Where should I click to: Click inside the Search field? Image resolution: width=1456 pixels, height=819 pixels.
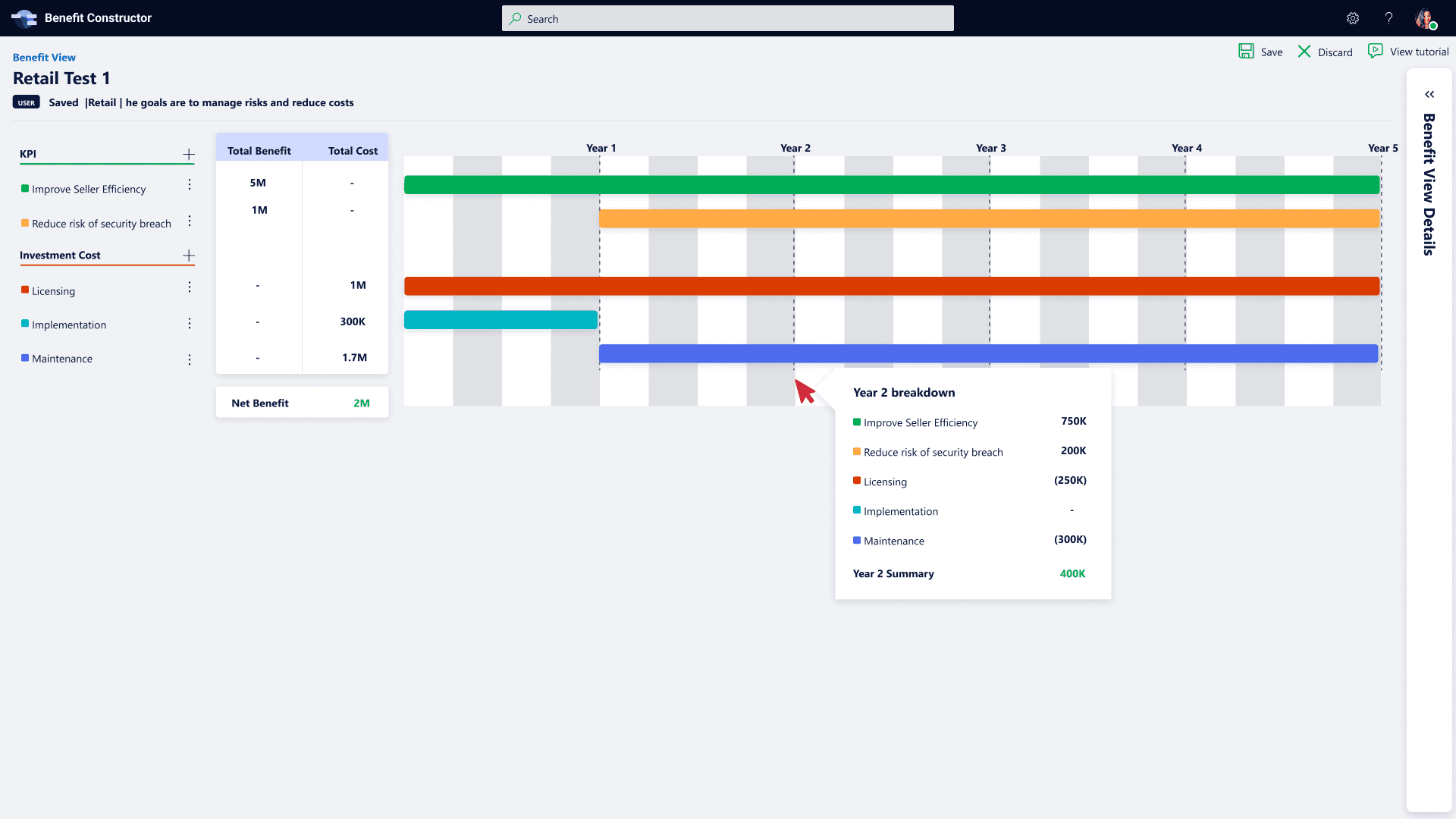coord(728,19)
